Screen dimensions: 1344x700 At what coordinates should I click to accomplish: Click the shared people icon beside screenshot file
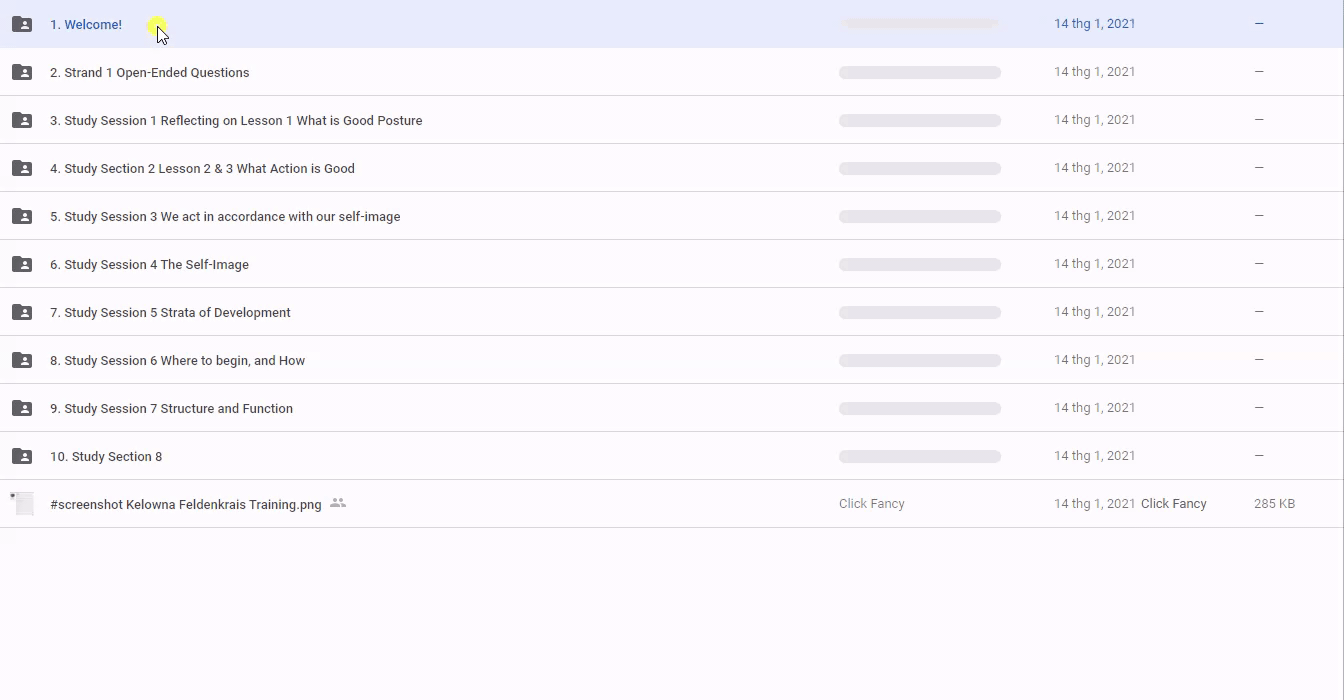pos(338,503)
